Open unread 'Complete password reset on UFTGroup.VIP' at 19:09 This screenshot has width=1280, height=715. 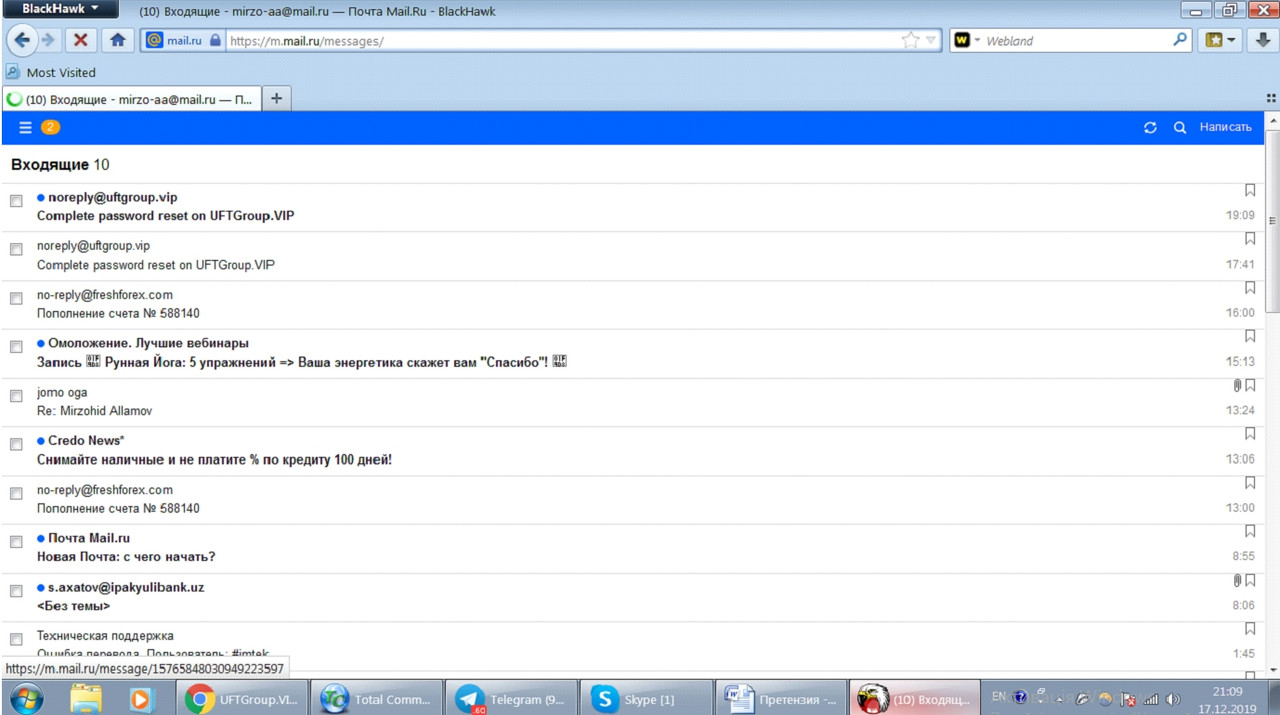click(166, 216)
